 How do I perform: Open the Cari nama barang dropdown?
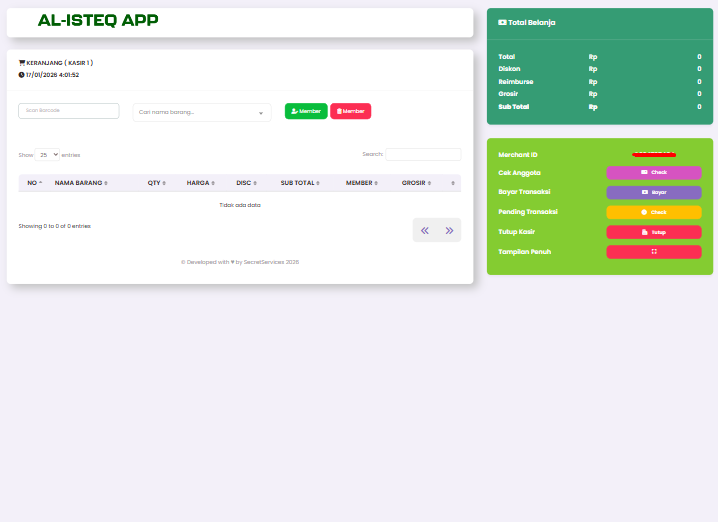tap(202, 112)
